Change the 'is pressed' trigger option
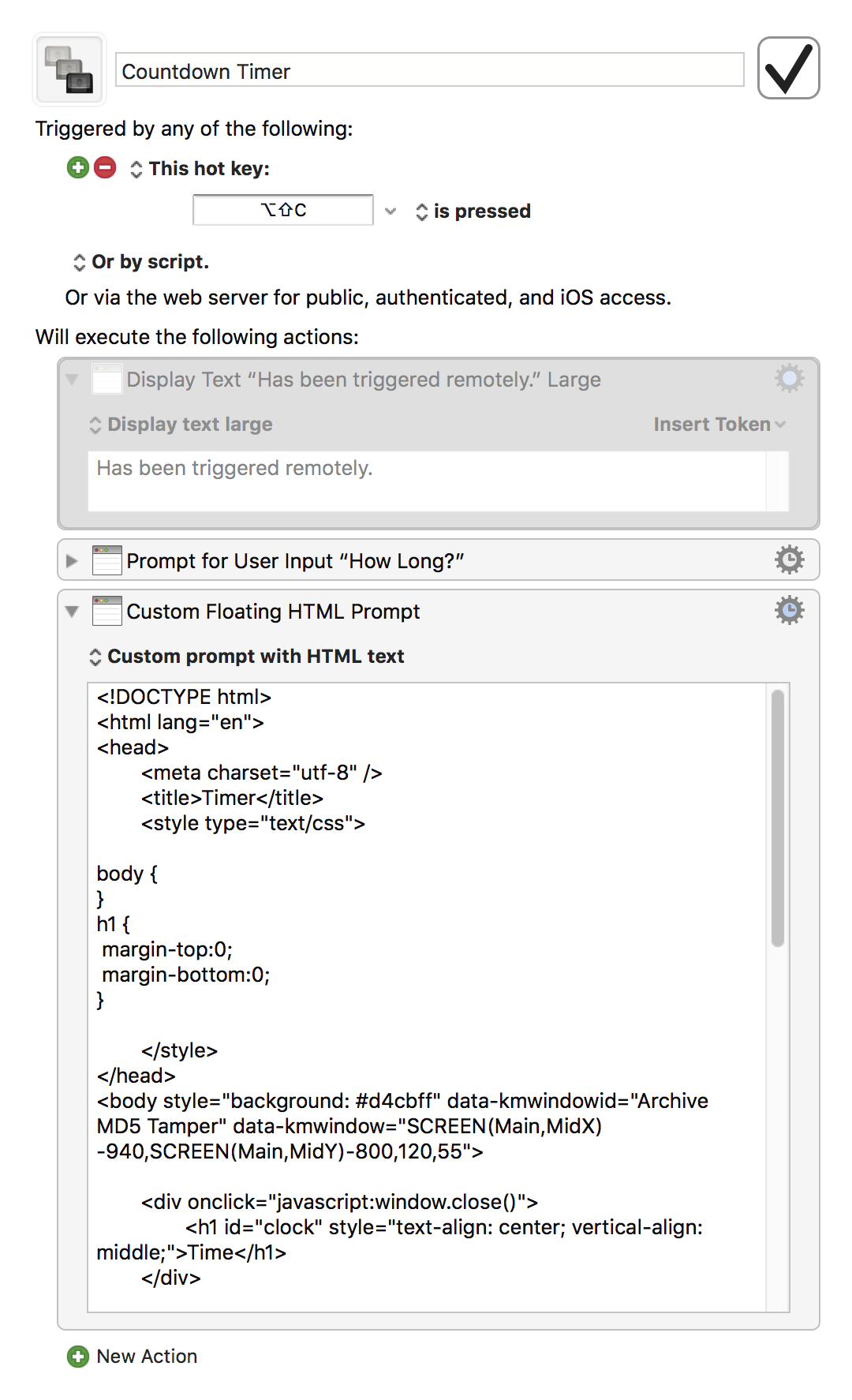Image resolution: width=852 pixels, height=1400 pixels. coord(473,211)
